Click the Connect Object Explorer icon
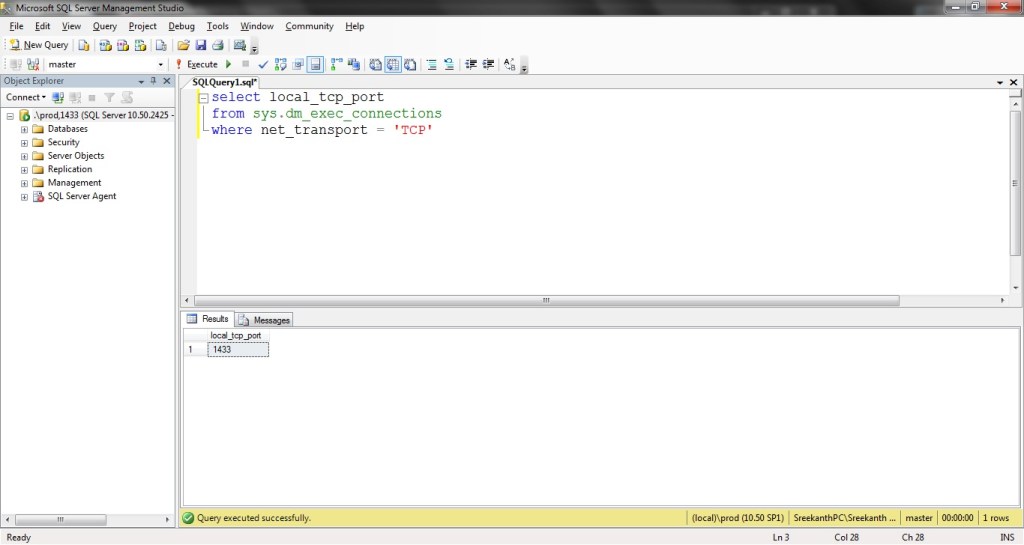Screen dimensions: 1024x545 58,97
